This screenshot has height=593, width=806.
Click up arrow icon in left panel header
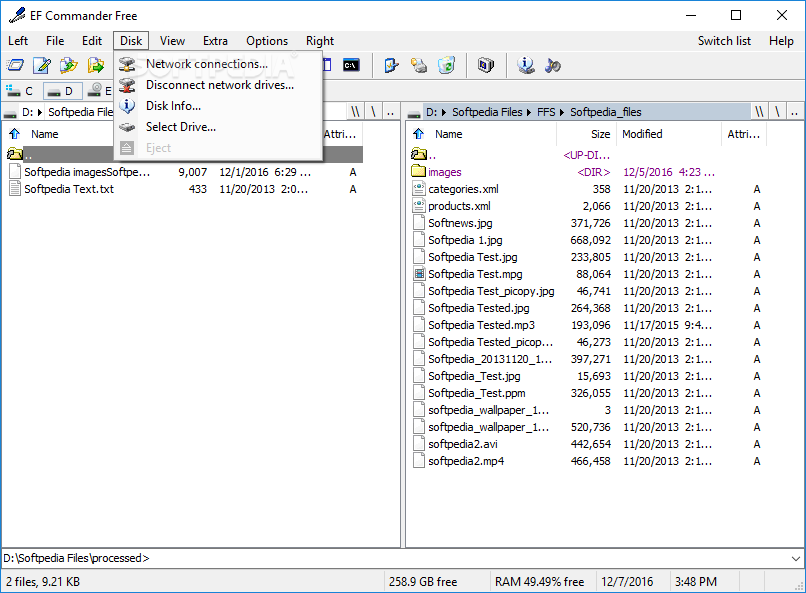14,134
